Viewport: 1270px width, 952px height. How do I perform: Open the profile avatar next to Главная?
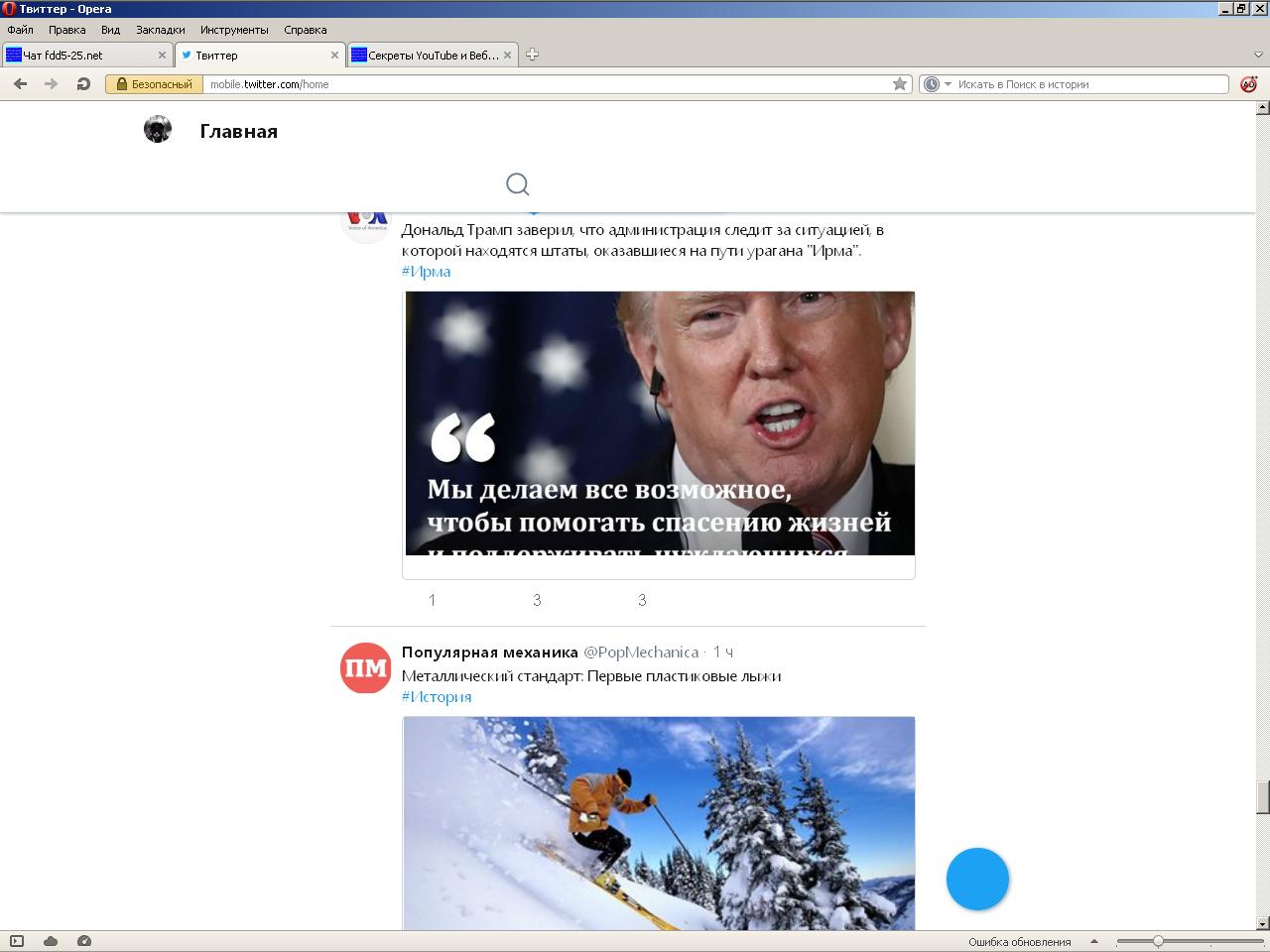point(158,129)
